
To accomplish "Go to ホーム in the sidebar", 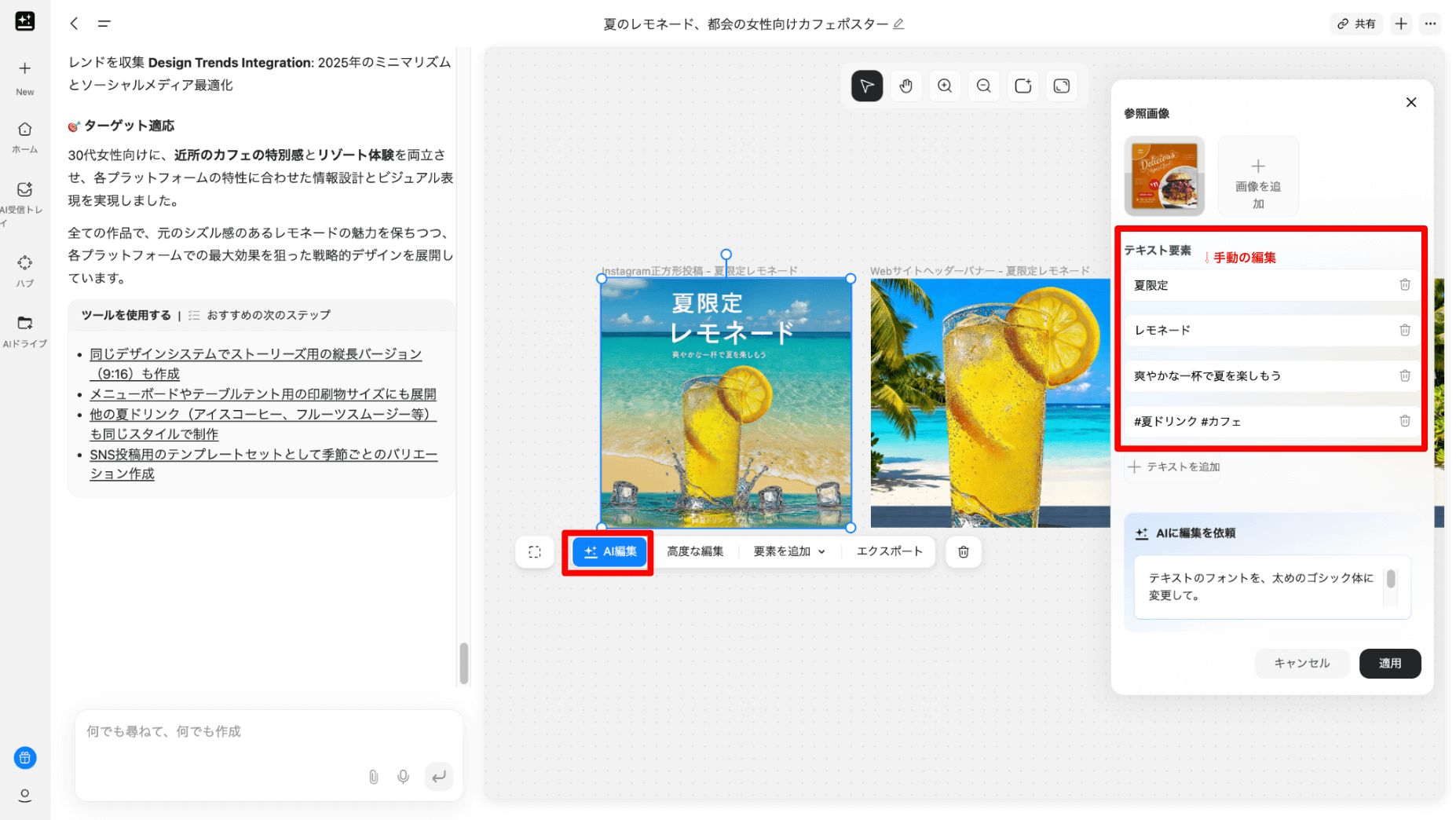I will click(x=25, y=137).
